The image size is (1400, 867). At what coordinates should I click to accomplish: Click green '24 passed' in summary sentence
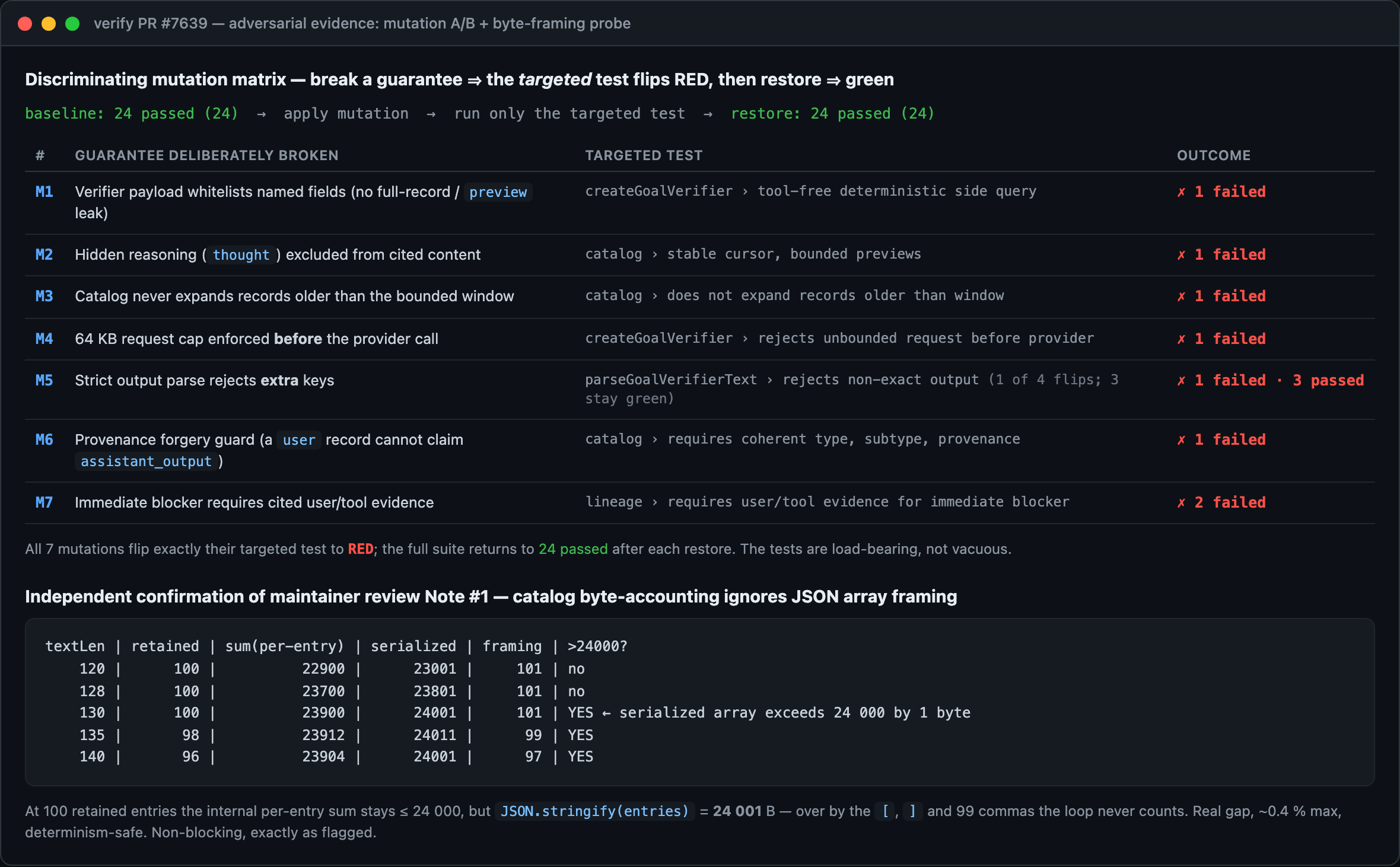[573, 549]
